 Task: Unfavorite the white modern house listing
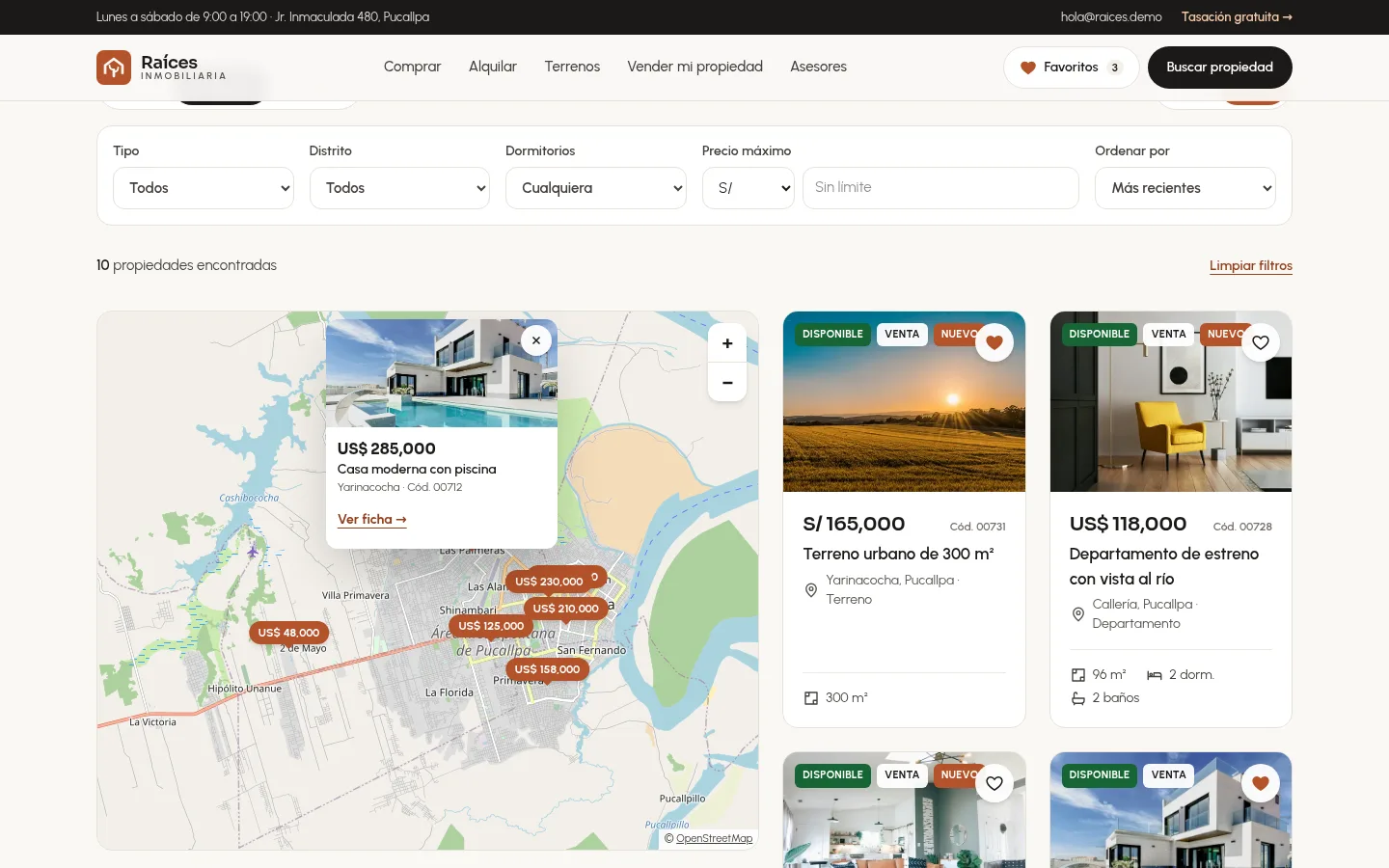click(1261, 783)
